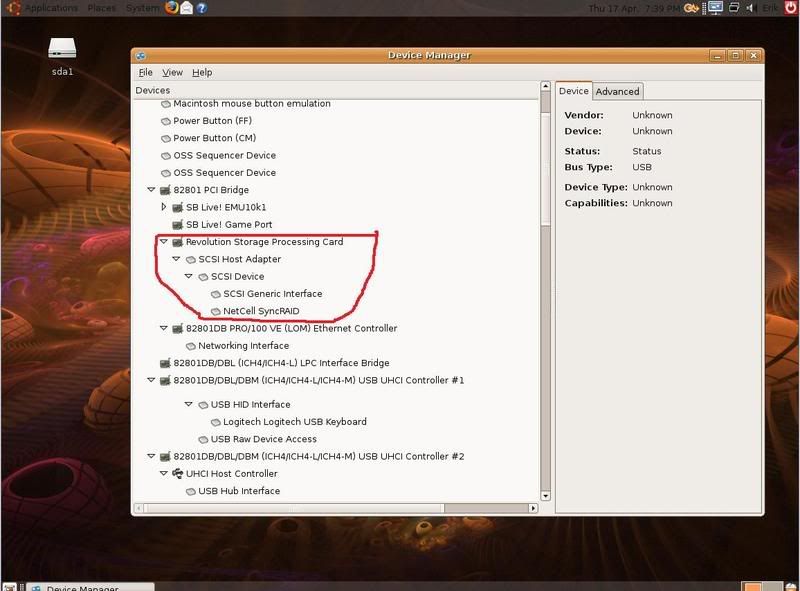Open the File menu

pos(145,72)
